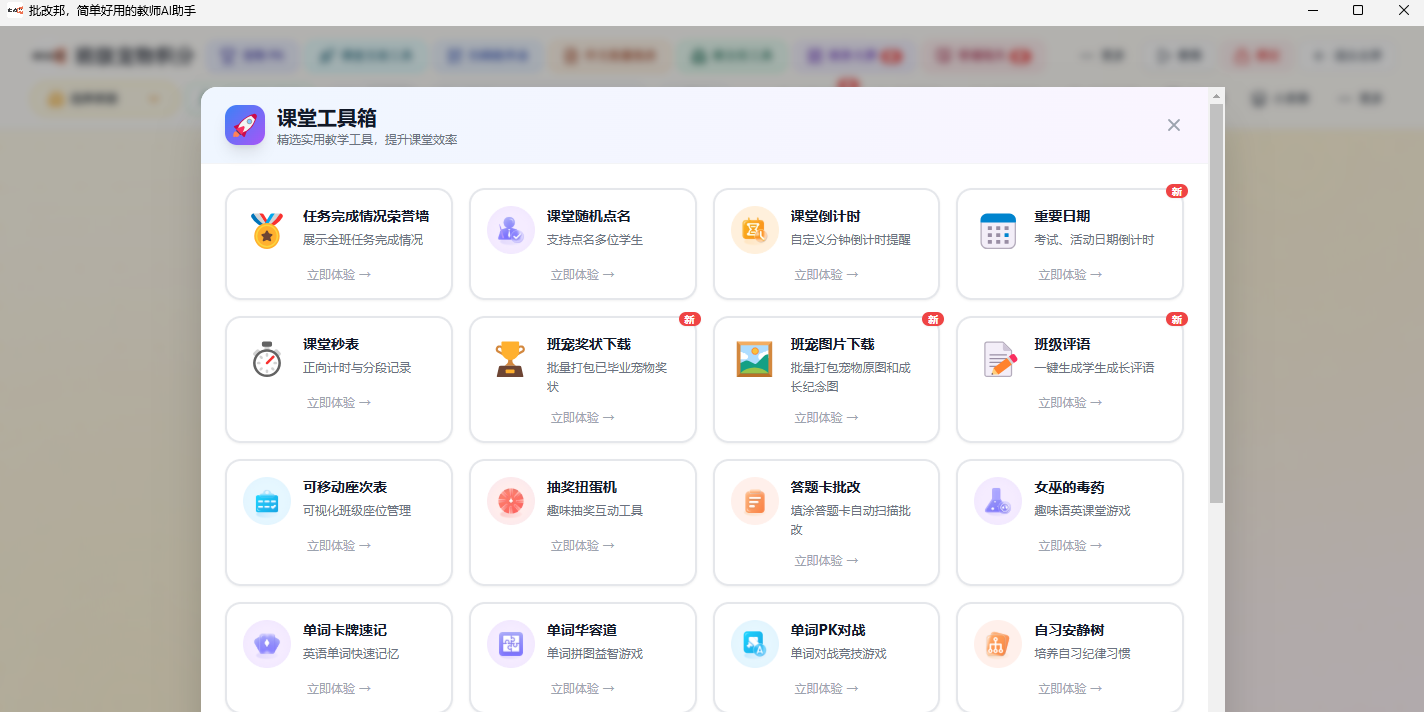Click description text 单词对战竞技游戏
1424x712 pixels.
tap(838, 654)
